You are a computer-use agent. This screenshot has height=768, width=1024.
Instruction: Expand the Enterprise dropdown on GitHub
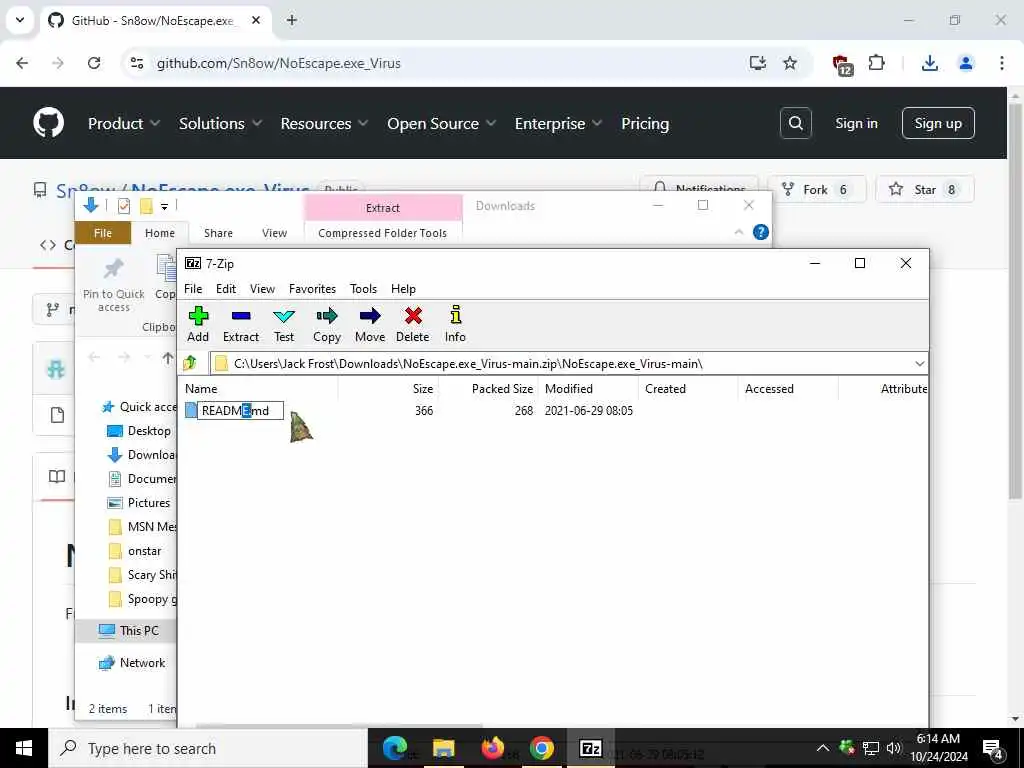click(x=558, y=123)
